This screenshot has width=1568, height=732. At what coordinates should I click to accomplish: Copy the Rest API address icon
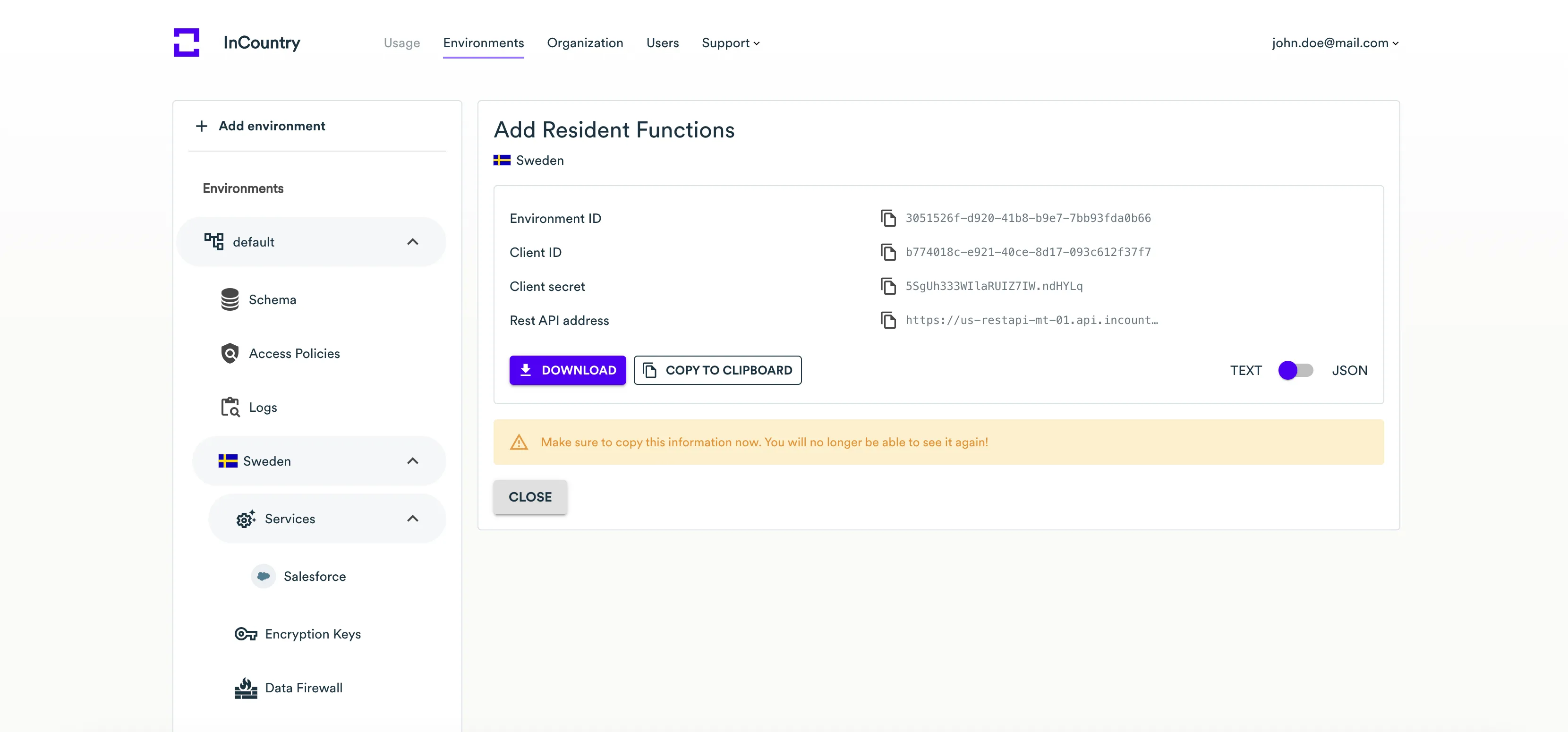888,320
